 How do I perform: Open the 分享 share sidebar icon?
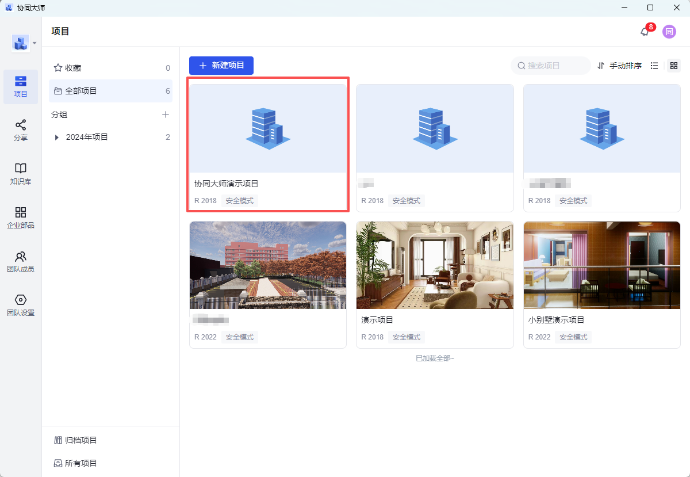20,129
